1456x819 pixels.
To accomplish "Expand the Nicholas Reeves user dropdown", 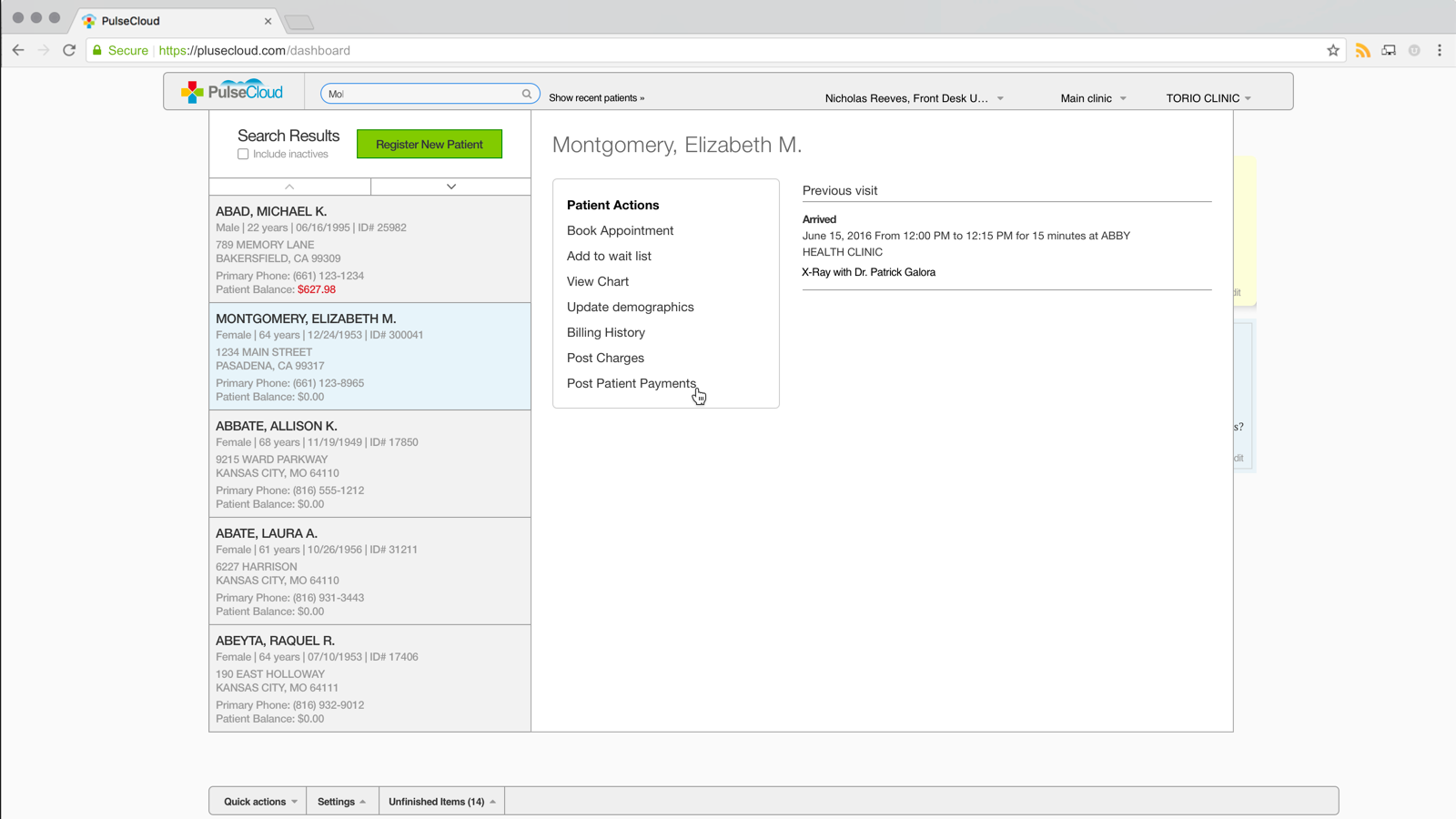I will coord(914,98).
